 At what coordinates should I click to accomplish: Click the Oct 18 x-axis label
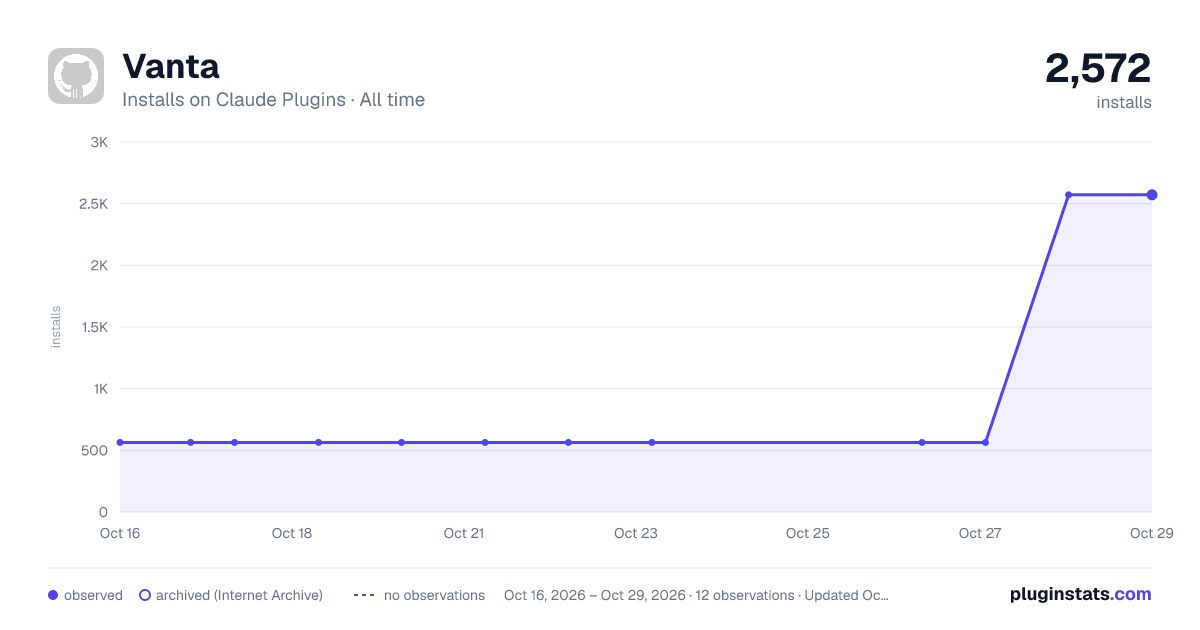(x=292, y=533)
